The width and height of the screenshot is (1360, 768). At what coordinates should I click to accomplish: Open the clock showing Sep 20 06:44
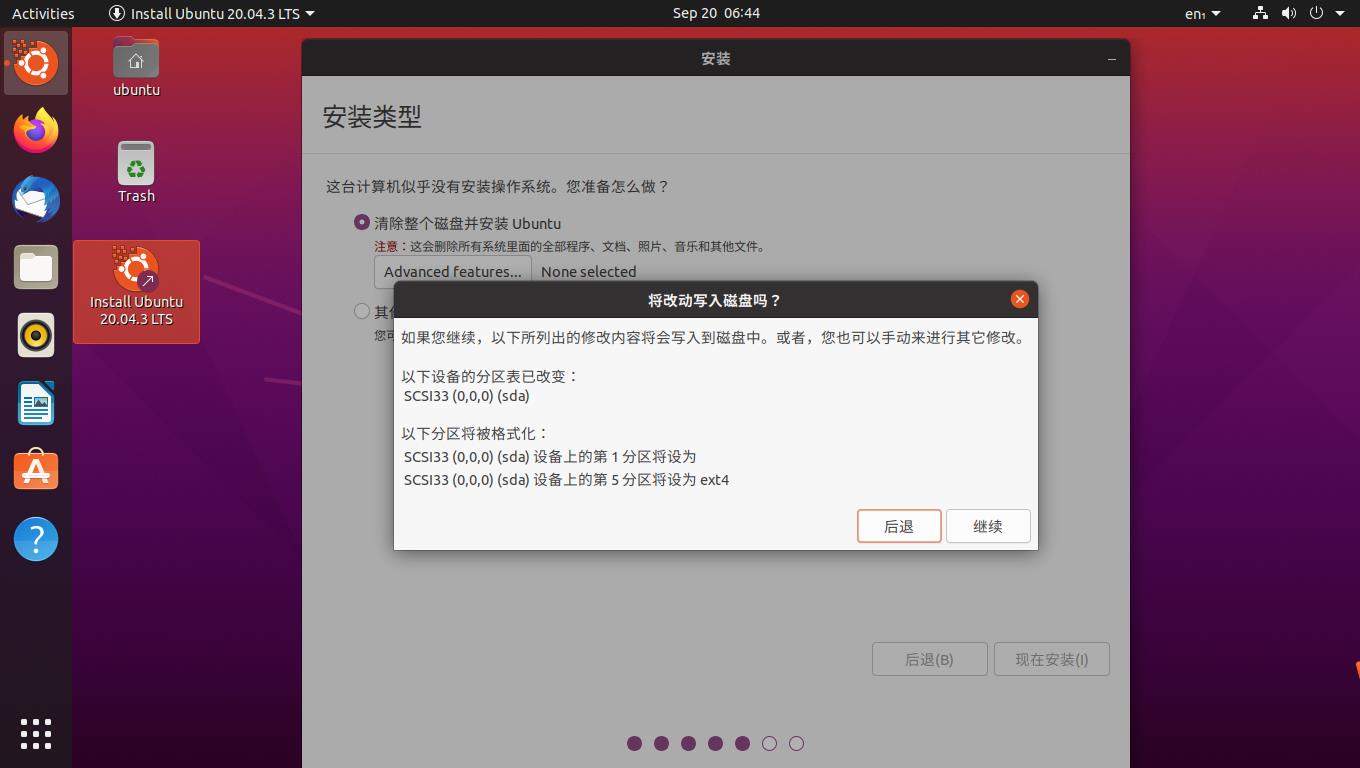[716, 13]
